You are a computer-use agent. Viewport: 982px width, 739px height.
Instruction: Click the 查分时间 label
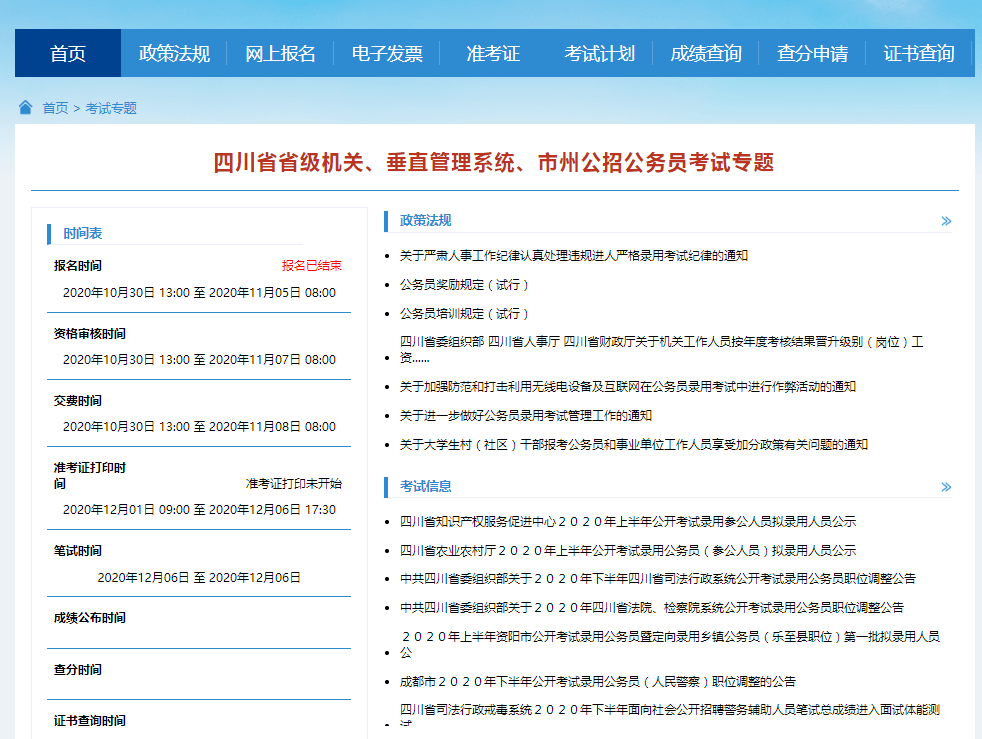coord(78,669)
